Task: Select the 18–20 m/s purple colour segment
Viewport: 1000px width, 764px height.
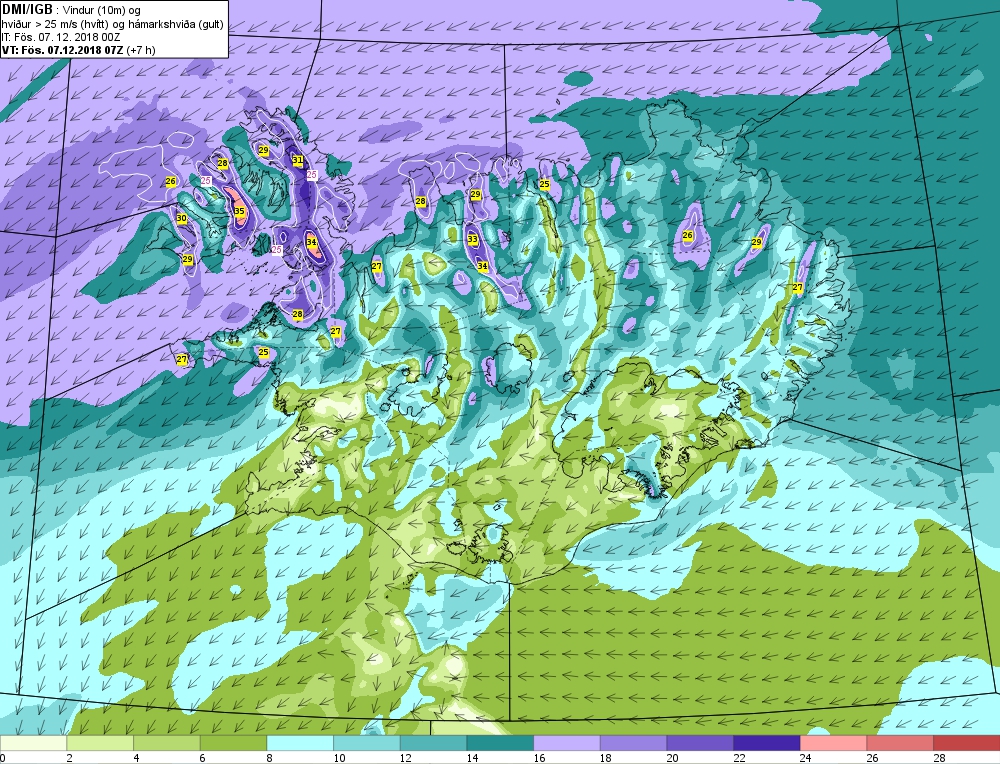Action: [x=633, y=743]
